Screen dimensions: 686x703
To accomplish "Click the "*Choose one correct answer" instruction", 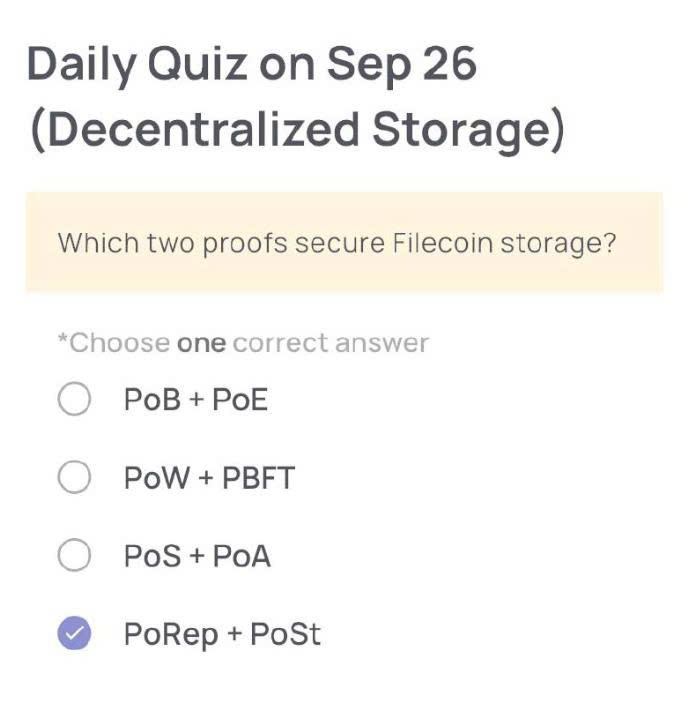I will [243, 343].
